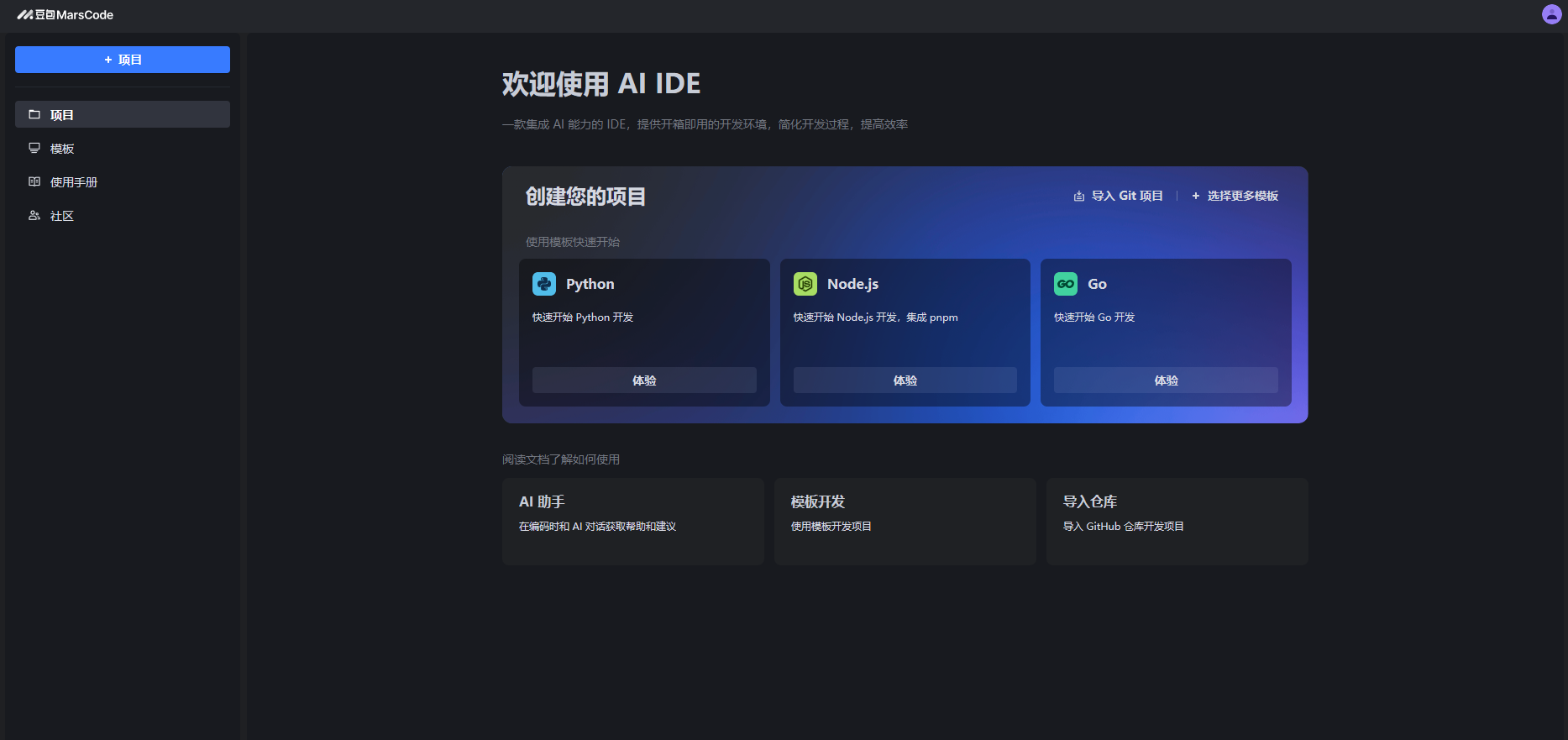Click 体验 button on Python card
The width and height of the screenshot is (1568, 740).
(644, 380)
